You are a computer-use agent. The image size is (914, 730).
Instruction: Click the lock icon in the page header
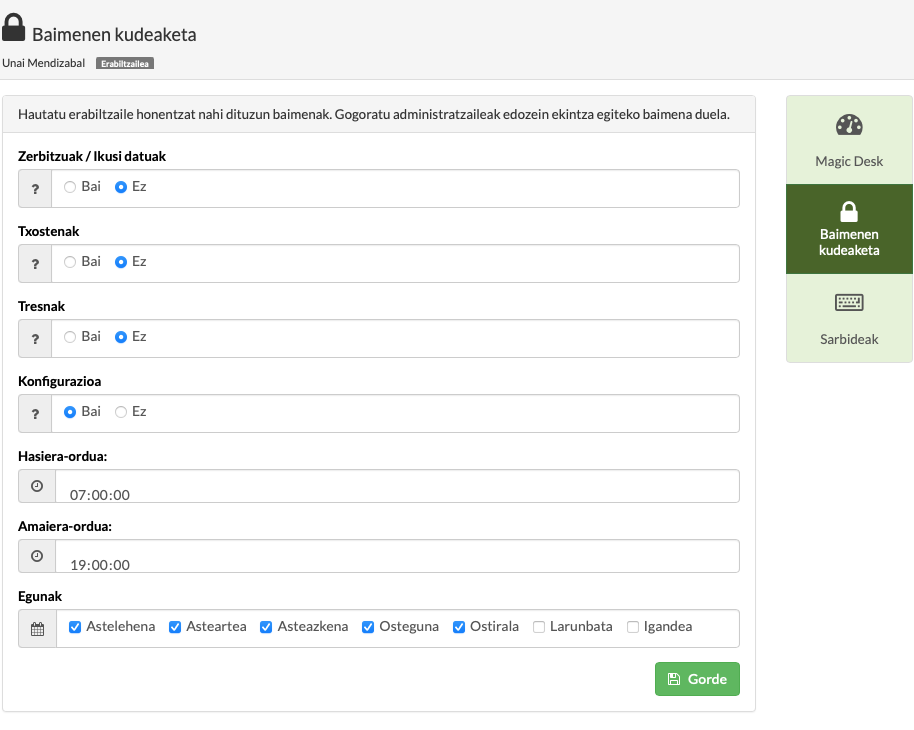point(14,27)
